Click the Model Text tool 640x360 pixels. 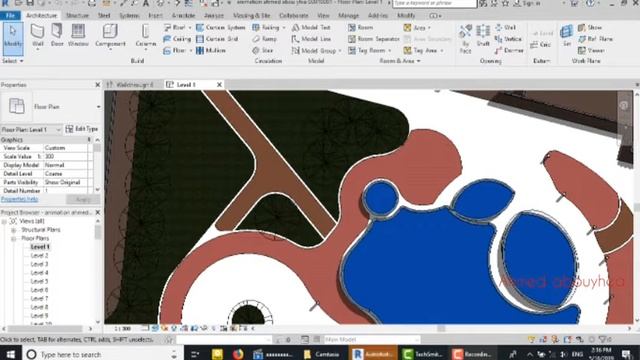311,27
